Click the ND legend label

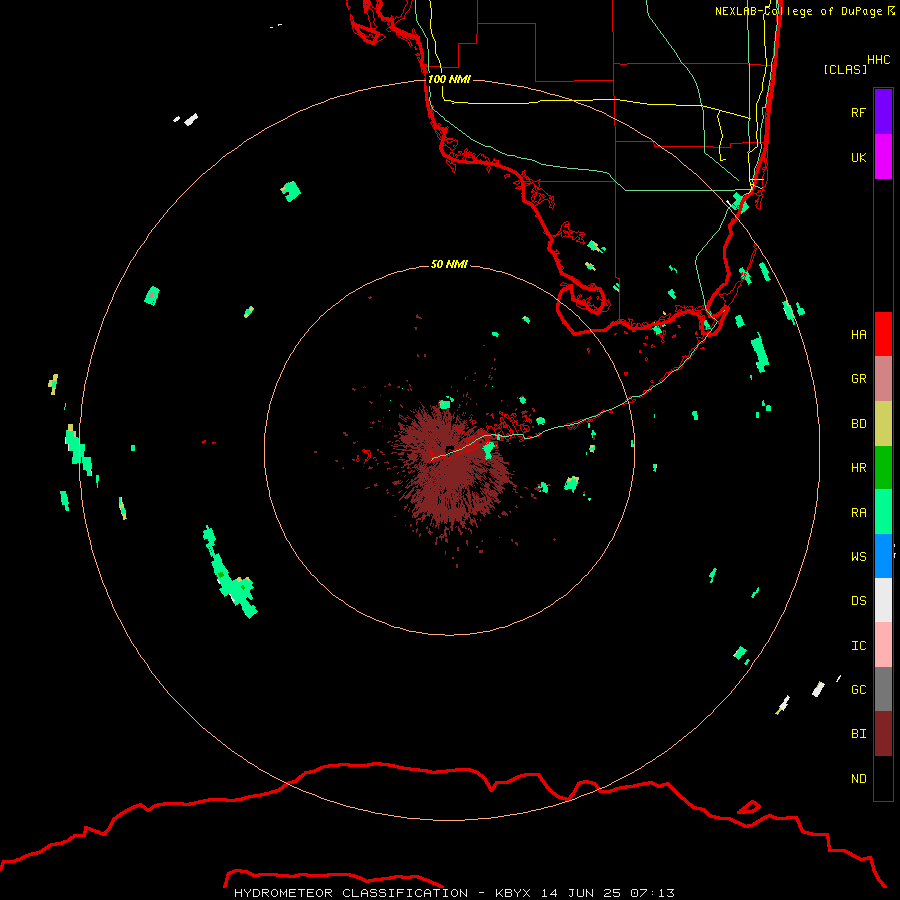pos(858,779)
